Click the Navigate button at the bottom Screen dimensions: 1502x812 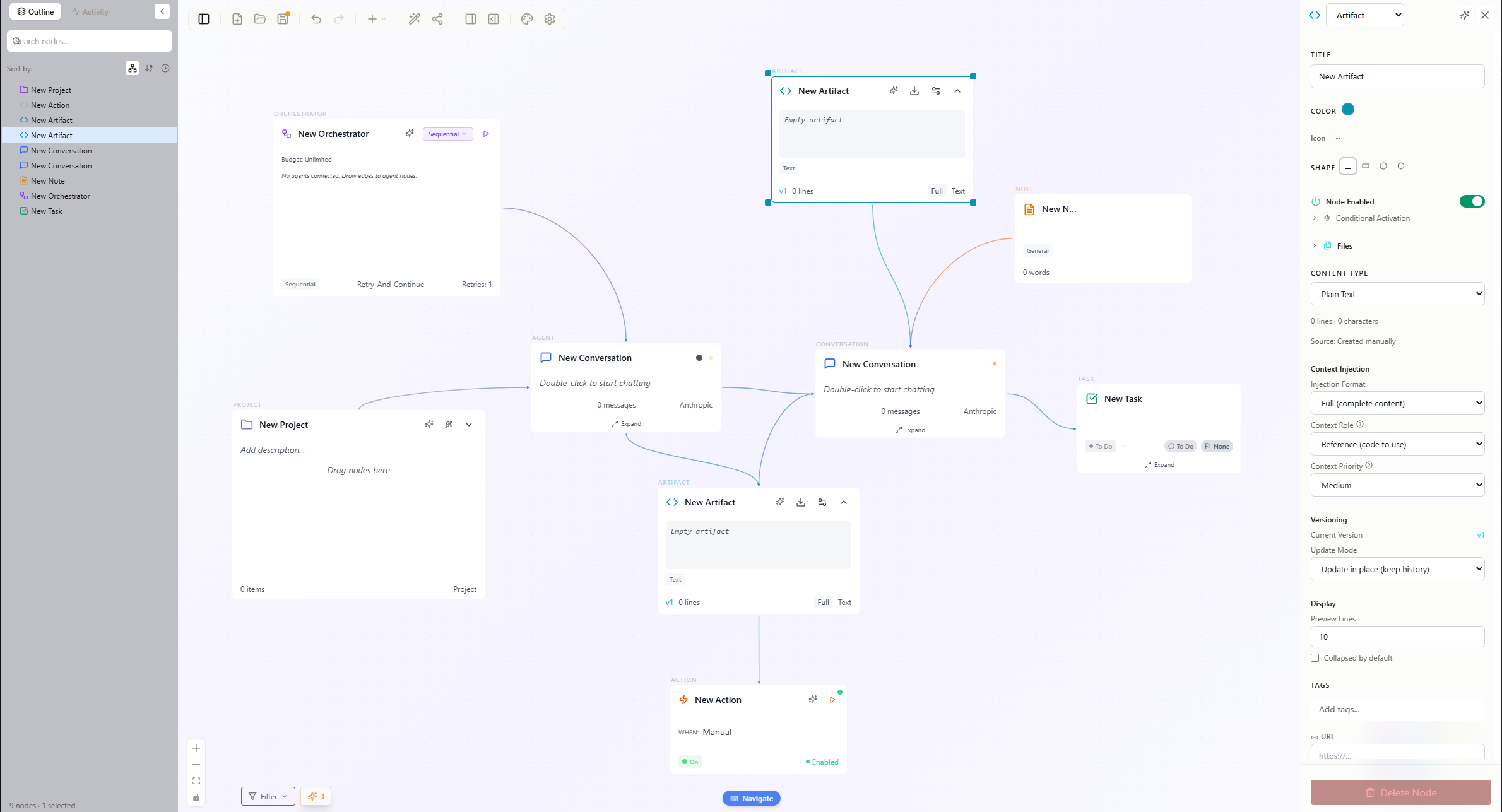[x=751, y=798]
